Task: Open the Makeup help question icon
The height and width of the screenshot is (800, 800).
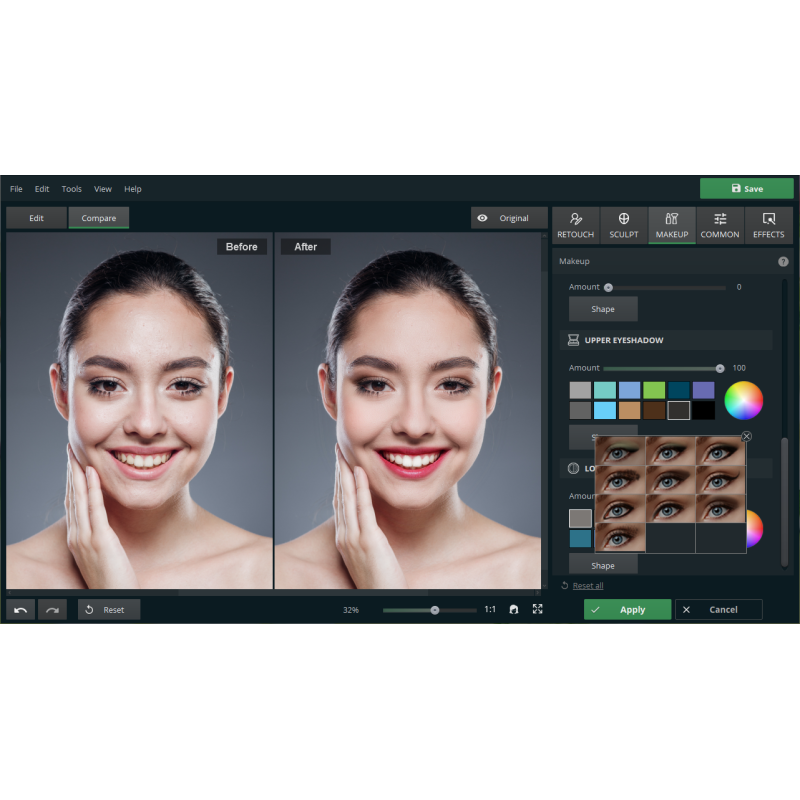Action: click(783, 261)
